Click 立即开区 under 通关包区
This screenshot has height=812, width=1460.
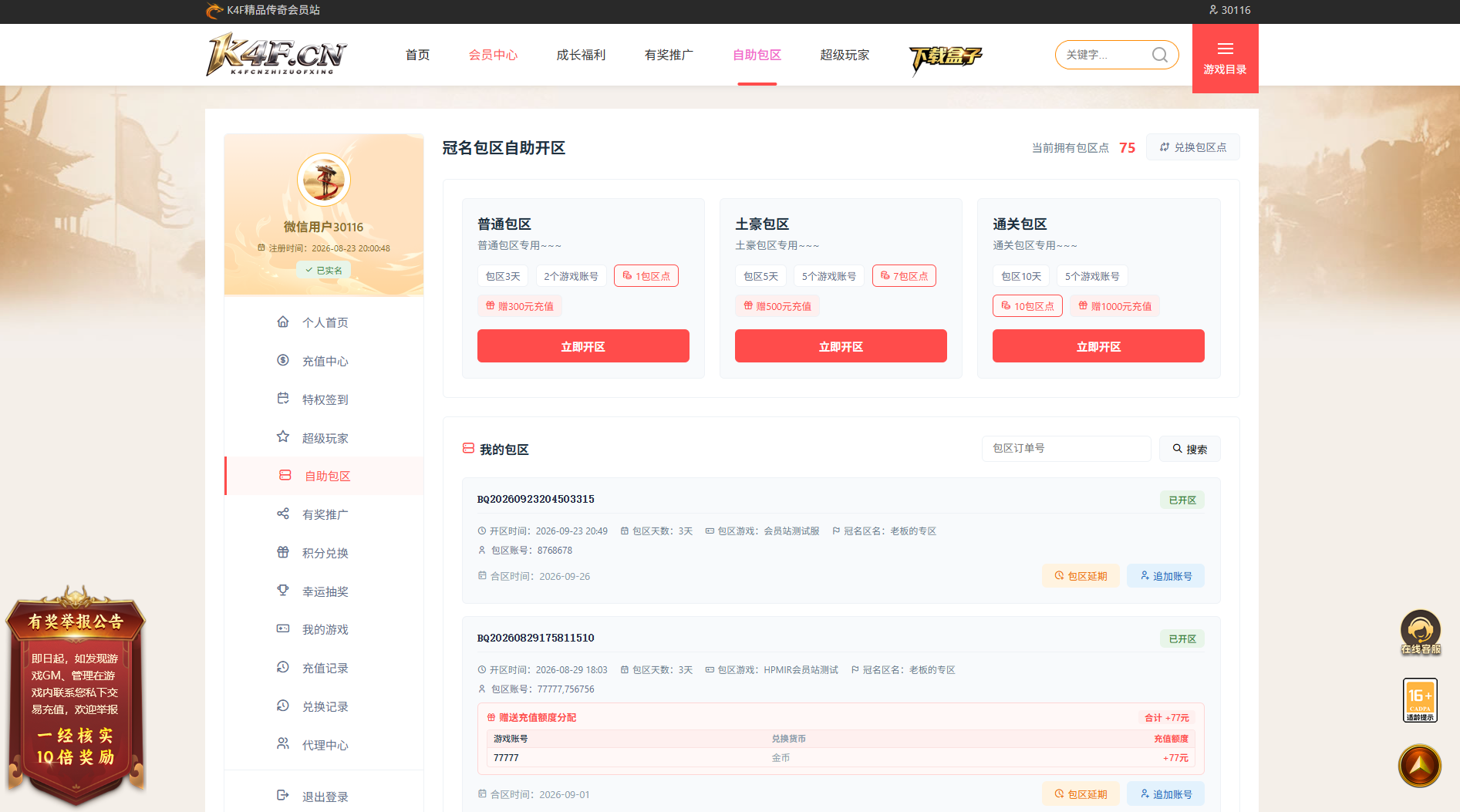click(1098, 346)
